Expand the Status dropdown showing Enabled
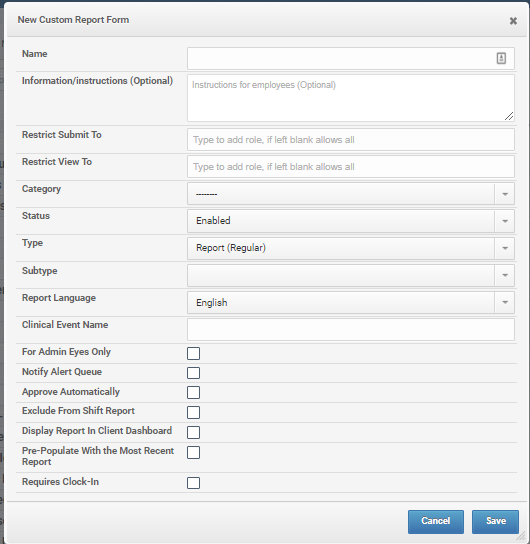The image size is (530, 544). point(351,221)
